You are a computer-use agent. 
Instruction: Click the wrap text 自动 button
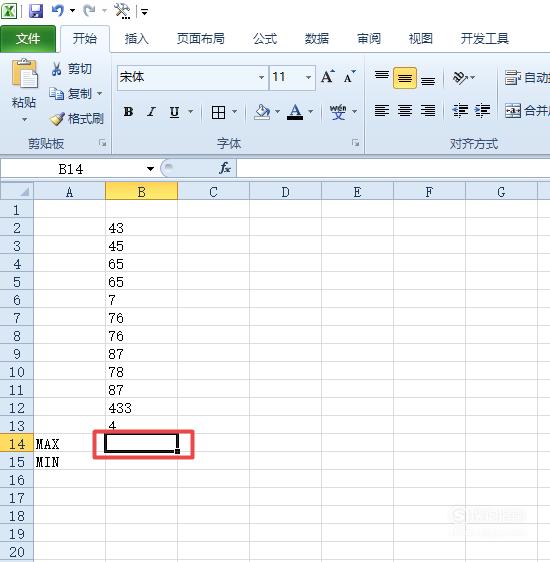tap(527, 77)
